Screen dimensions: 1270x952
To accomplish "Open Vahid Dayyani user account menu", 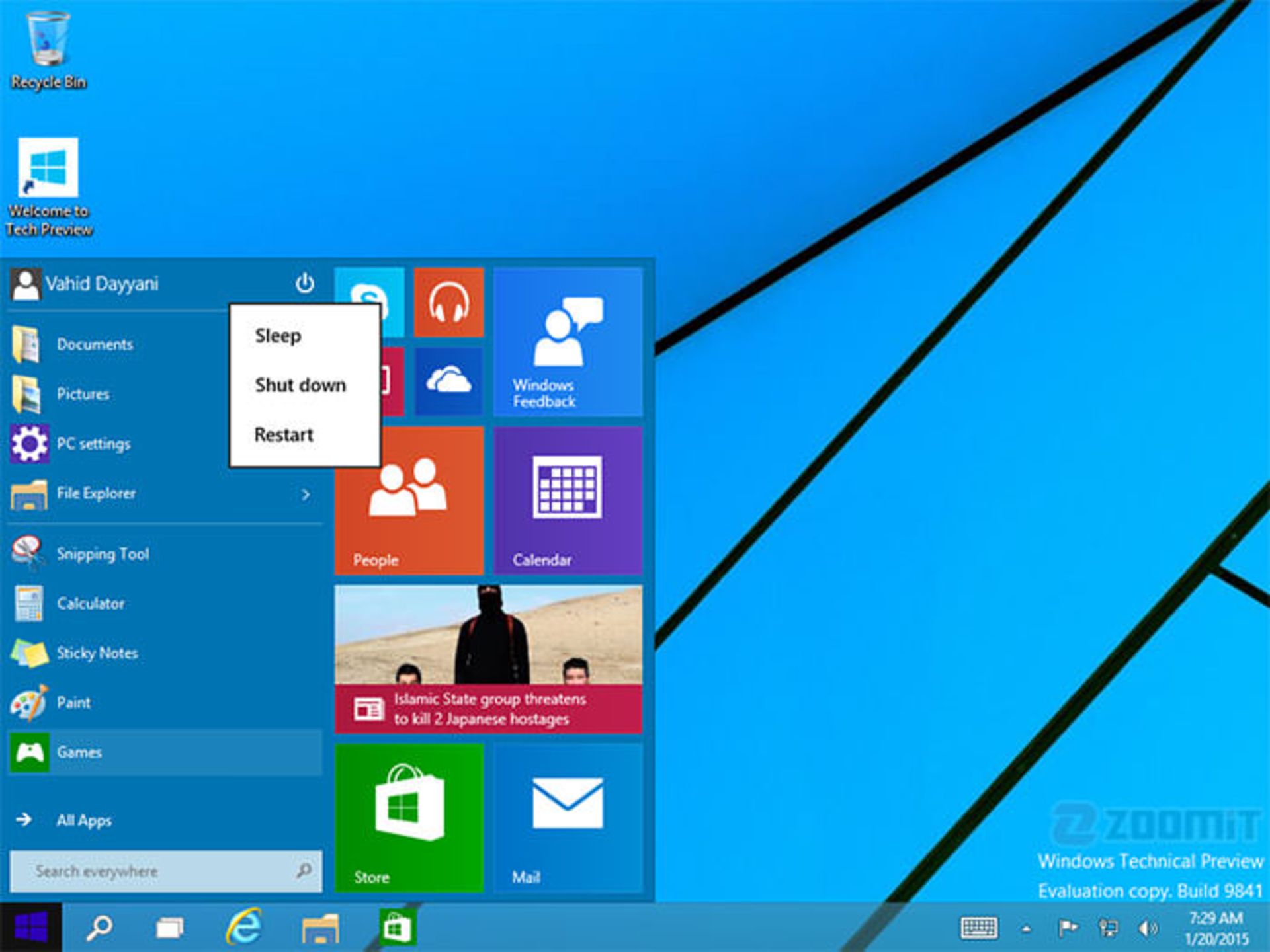I will click(85, 284).
